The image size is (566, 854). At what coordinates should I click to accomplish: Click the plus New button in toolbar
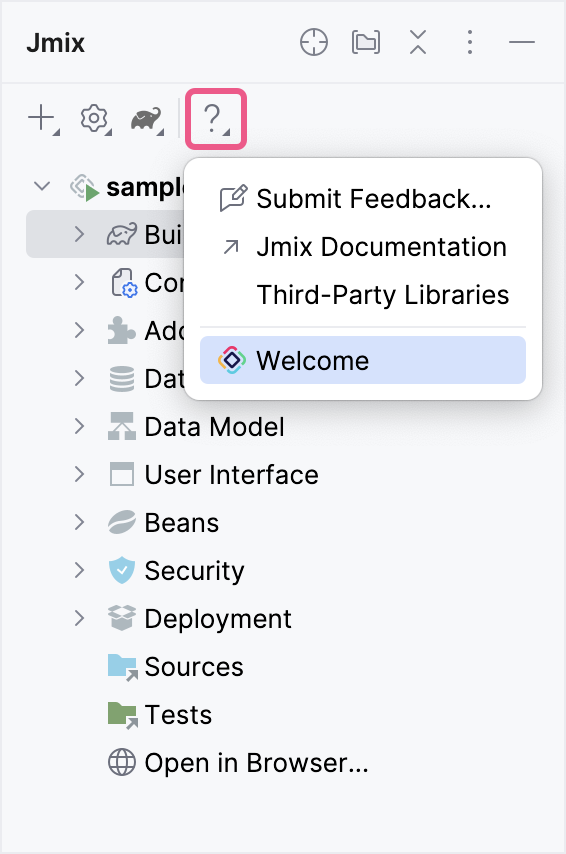[x=44, y=119]
